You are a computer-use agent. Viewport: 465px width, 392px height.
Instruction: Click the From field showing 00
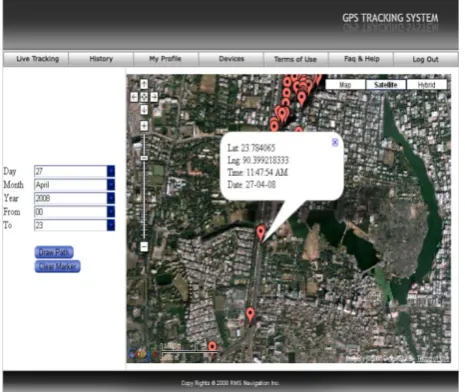pyautogui.click(x=71, y=212)
